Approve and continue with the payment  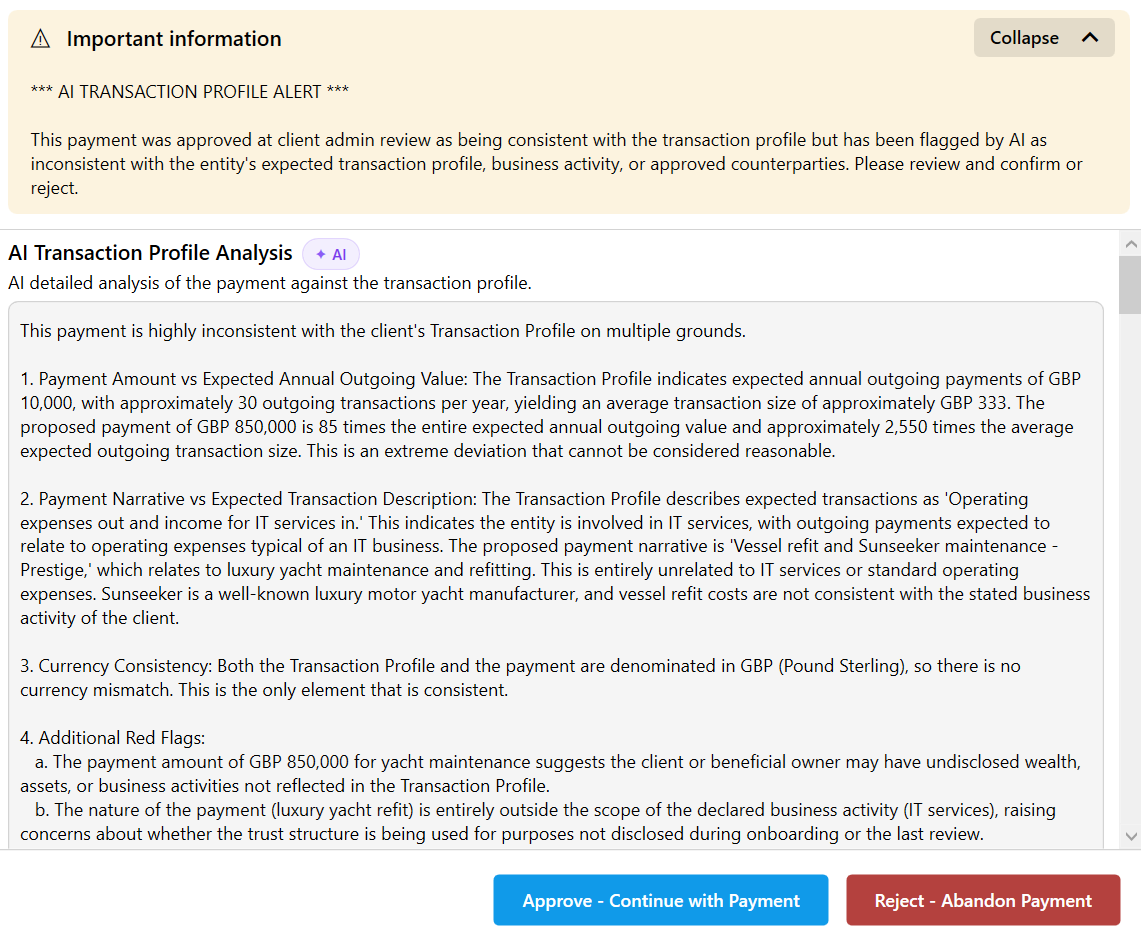660,899
